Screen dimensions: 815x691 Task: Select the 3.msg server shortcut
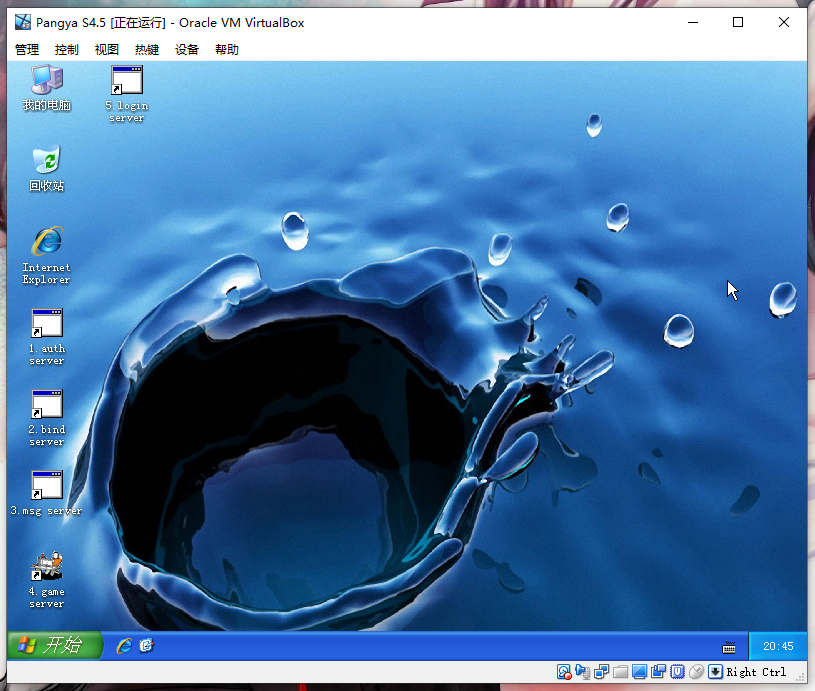click(46, 493)
